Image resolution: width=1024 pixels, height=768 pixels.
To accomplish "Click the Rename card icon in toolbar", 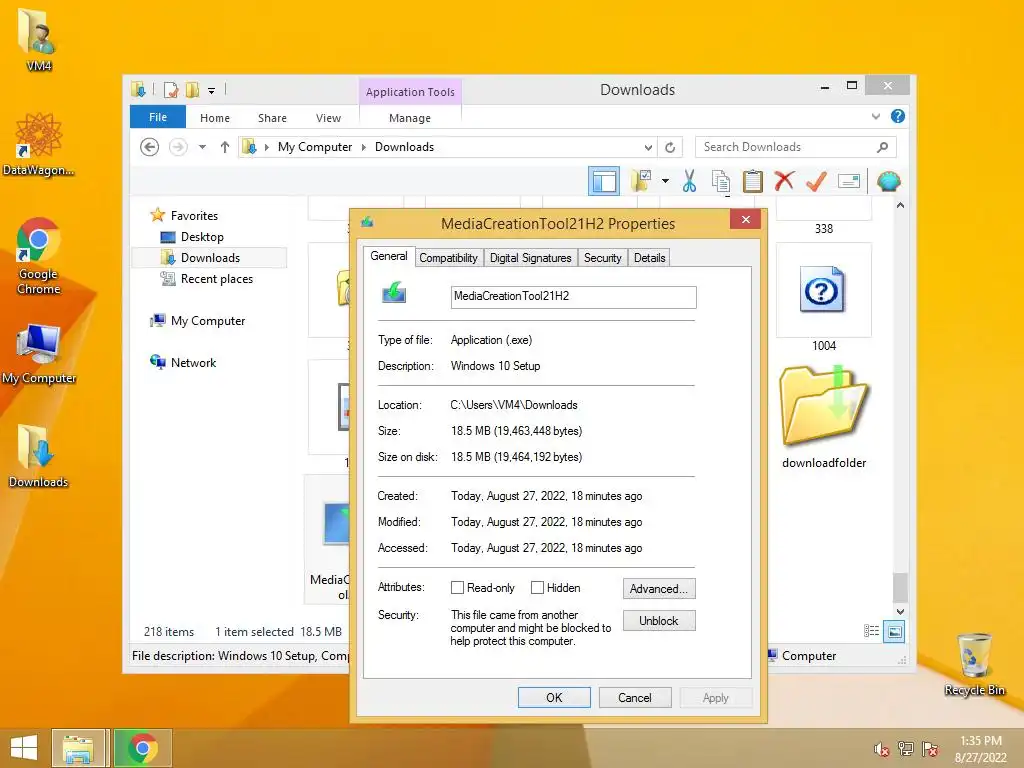I will (848, 181).
